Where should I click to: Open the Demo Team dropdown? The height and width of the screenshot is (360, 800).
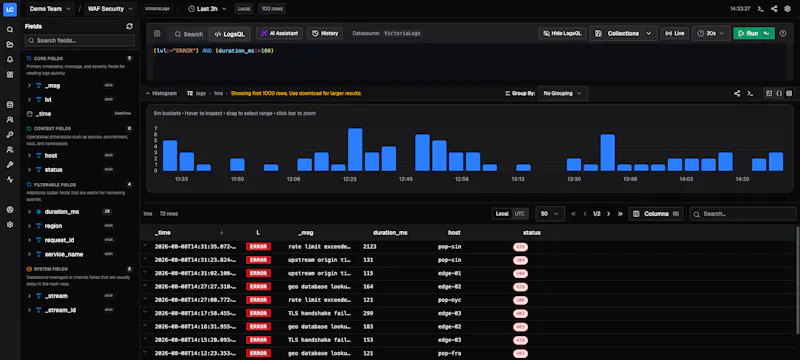[49, 9]
